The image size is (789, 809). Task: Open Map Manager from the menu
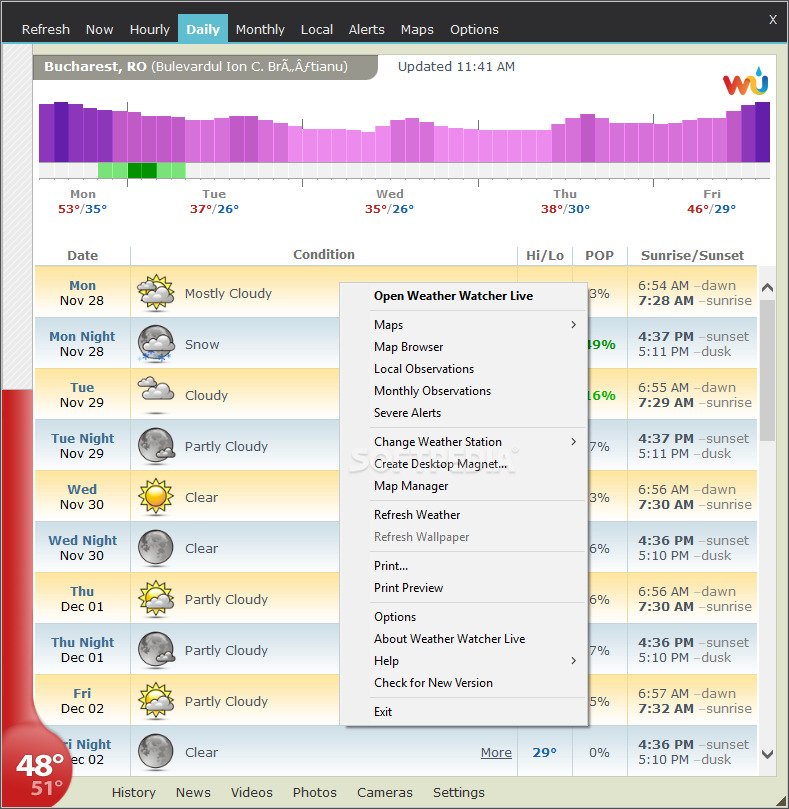[411, 486]
